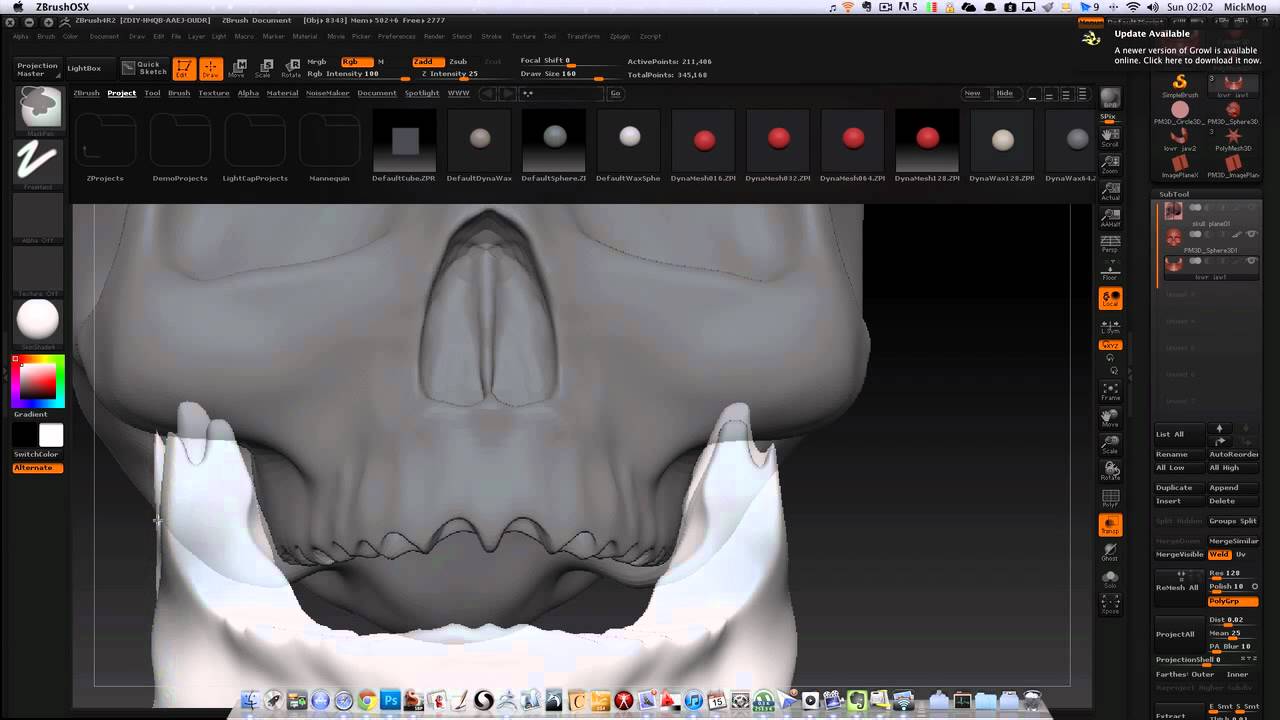Screen dimensions: 1280x720
Task: Select the PolyF polyframe icon
Action: [x=1110, y=498]
